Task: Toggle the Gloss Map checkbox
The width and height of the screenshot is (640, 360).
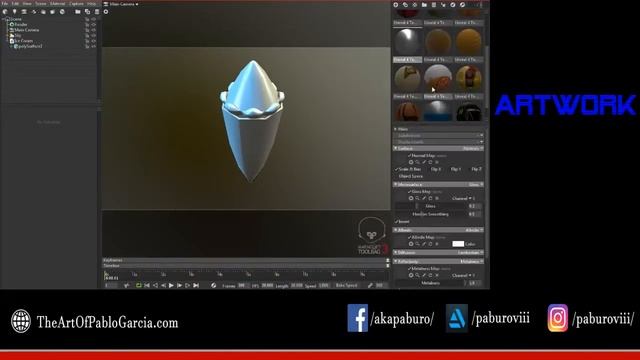Action: pos(409,191)
